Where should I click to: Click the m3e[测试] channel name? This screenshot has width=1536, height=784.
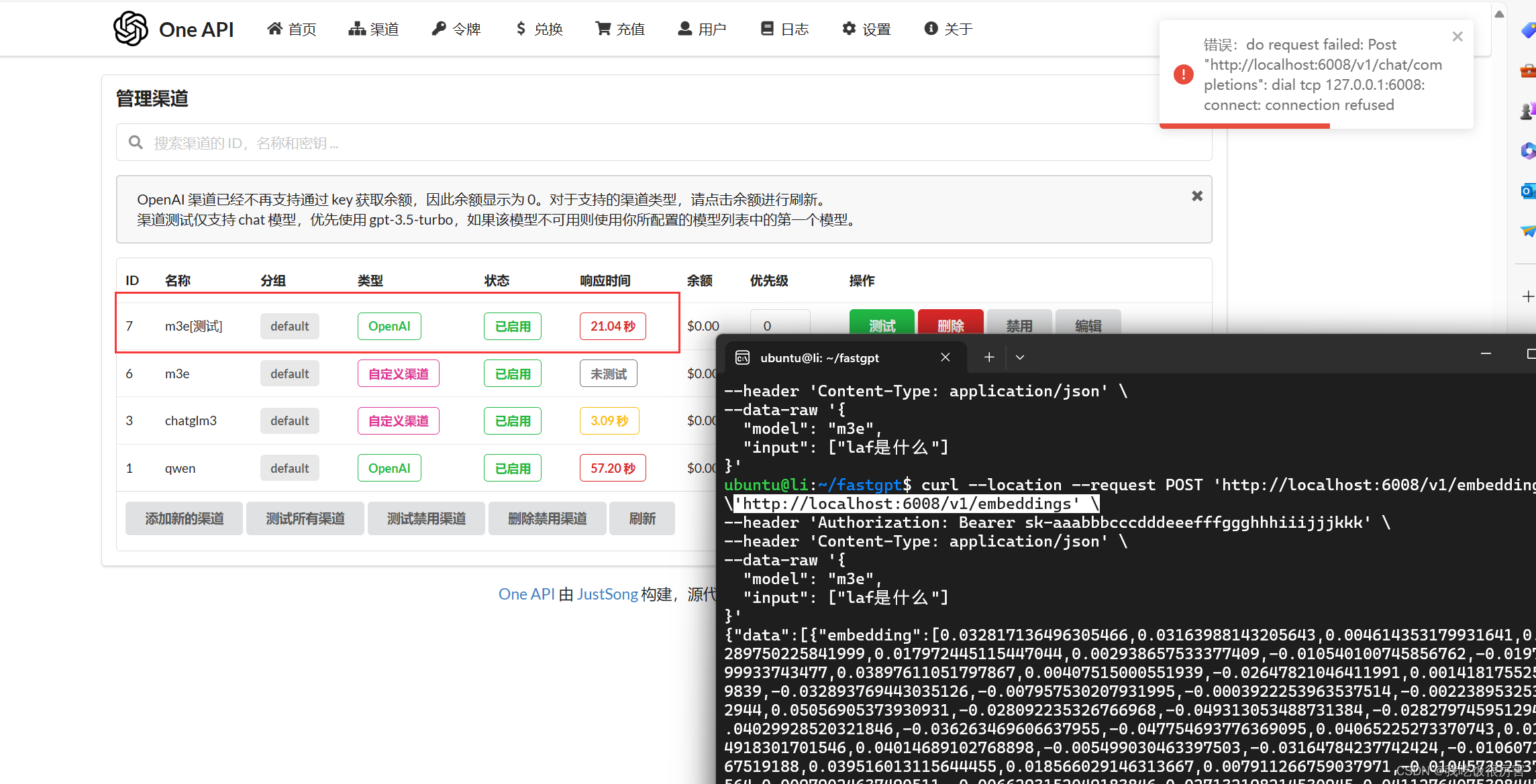click(194, 327)
